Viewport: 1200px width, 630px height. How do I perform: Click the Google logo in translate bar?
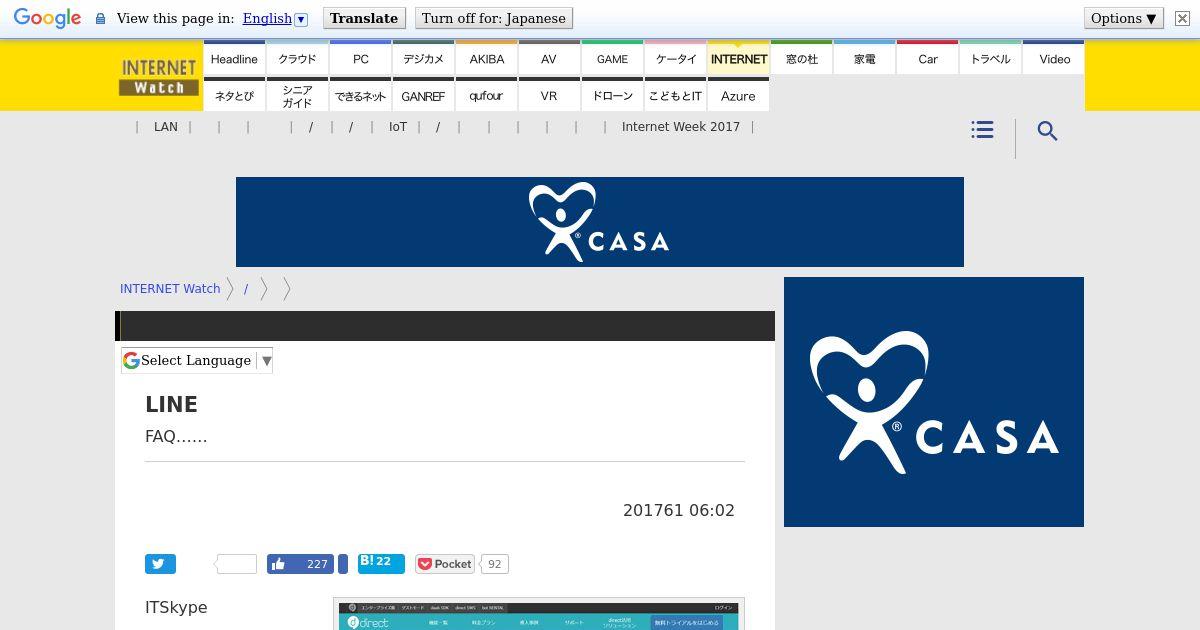pos(47,18)
